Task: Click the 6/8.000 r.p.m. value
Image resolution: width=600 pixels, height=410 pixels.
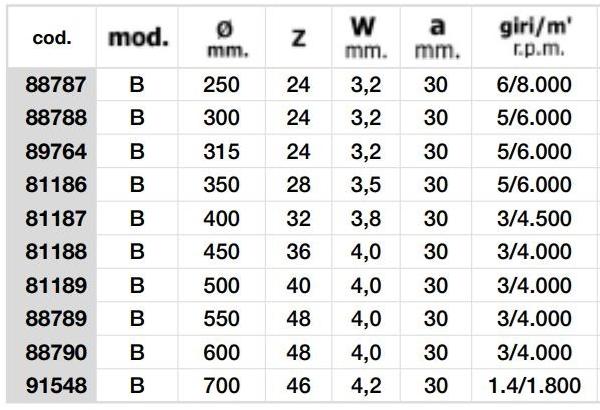Action: coord(533,85)
